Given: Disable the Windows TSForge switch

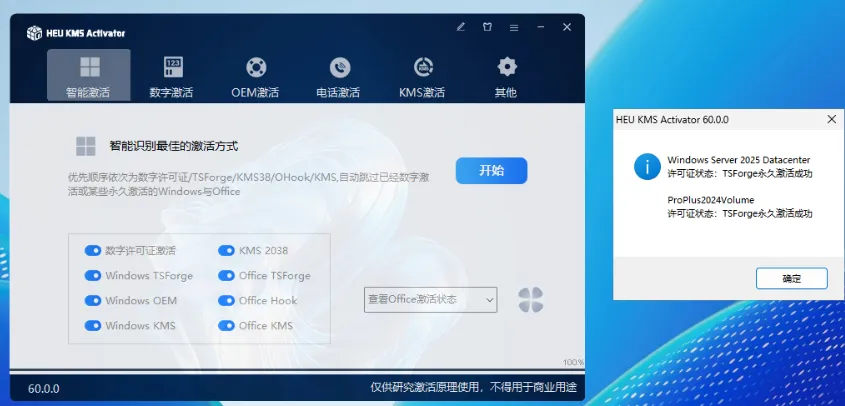Looking at the screenshot, I should pos(93,276).
